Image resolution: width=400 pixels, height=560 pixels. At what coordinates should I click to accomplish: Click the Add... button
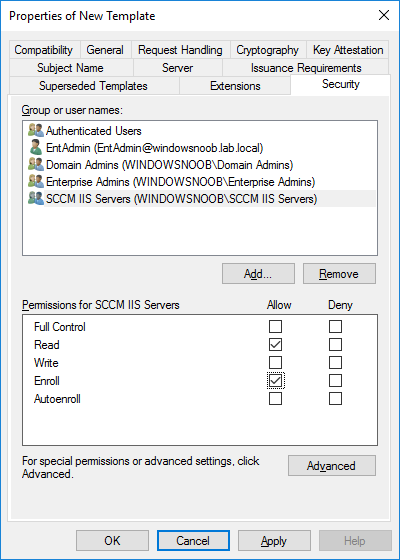[x=258, y=274]
